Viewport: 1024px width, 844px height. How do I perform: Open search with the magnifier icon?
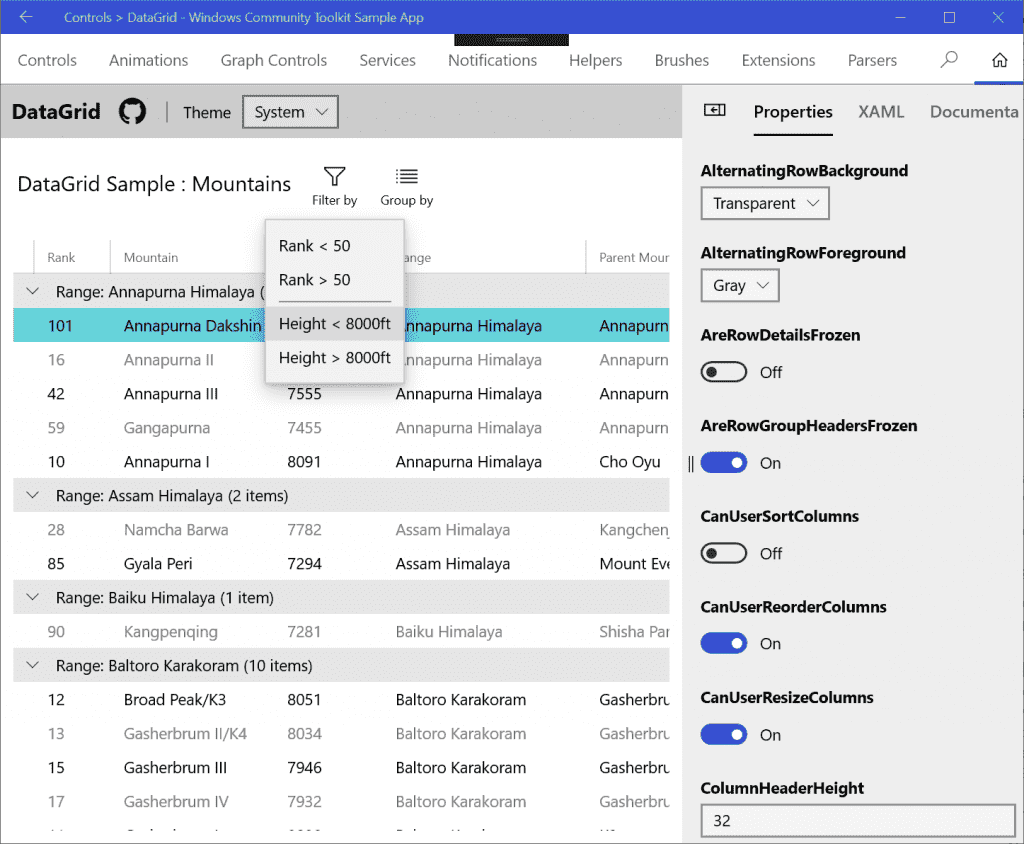pos(948,60)
